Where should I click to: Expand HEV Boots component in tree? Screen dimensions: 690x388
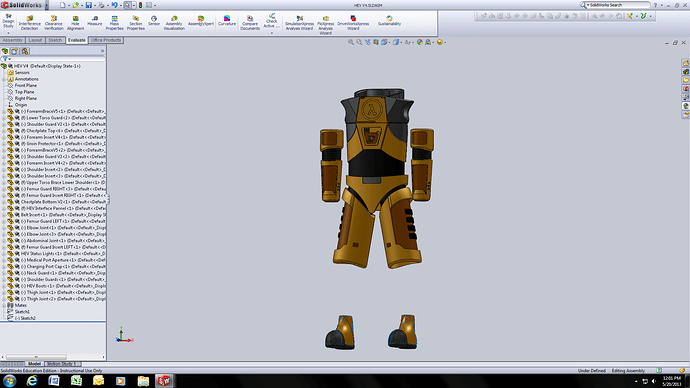point(4,286)
